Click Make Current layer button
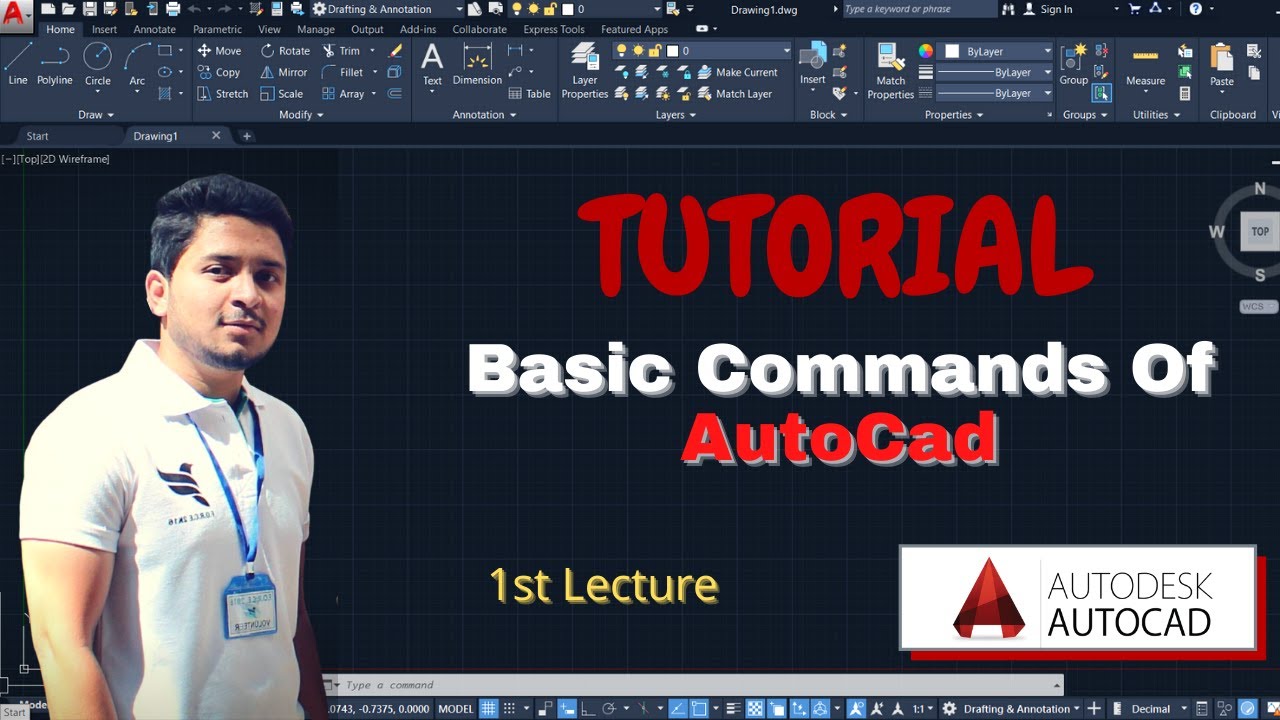 (737, 72)
